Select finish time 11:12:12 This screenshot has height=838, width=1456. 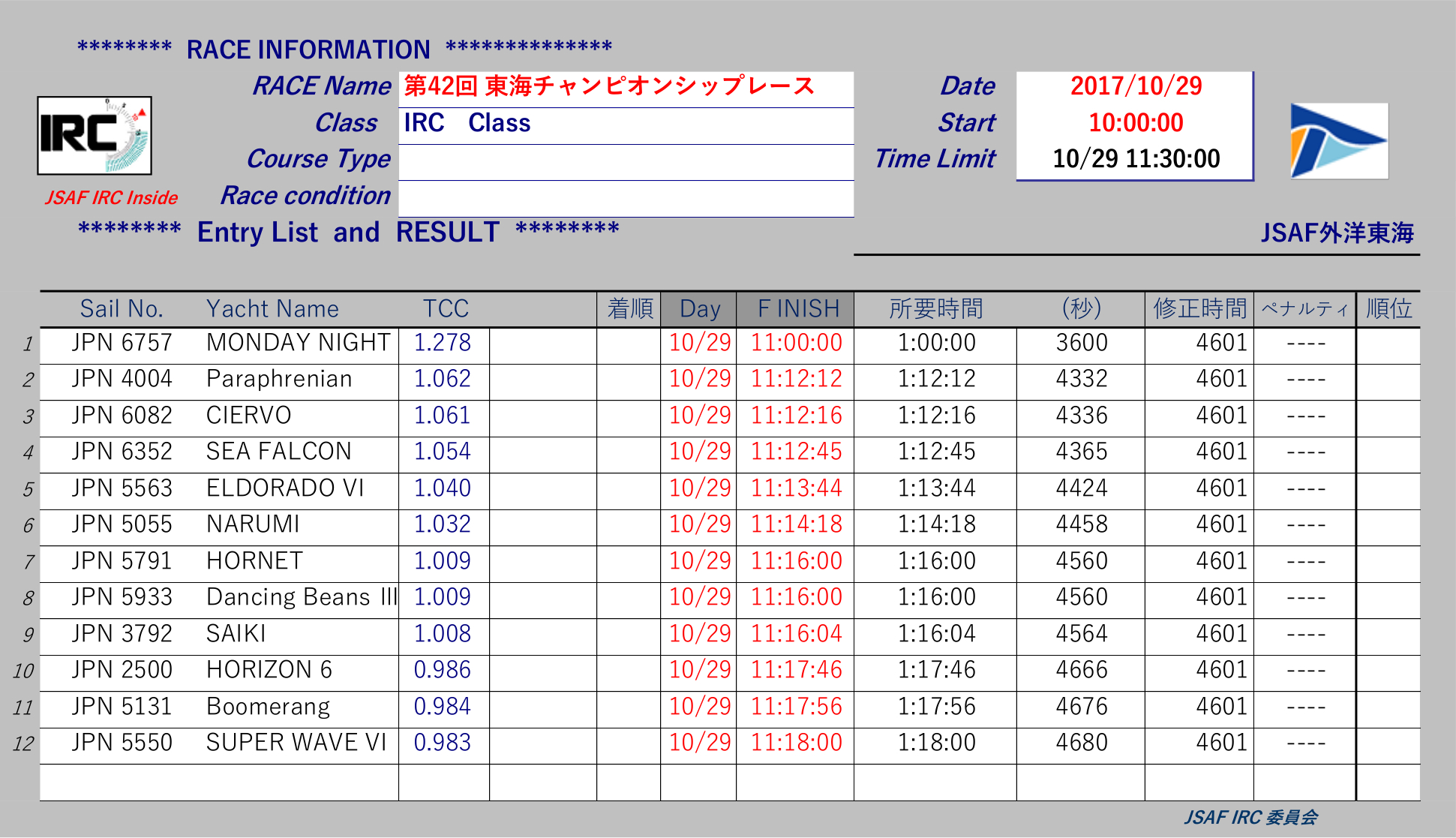[797, 380]
